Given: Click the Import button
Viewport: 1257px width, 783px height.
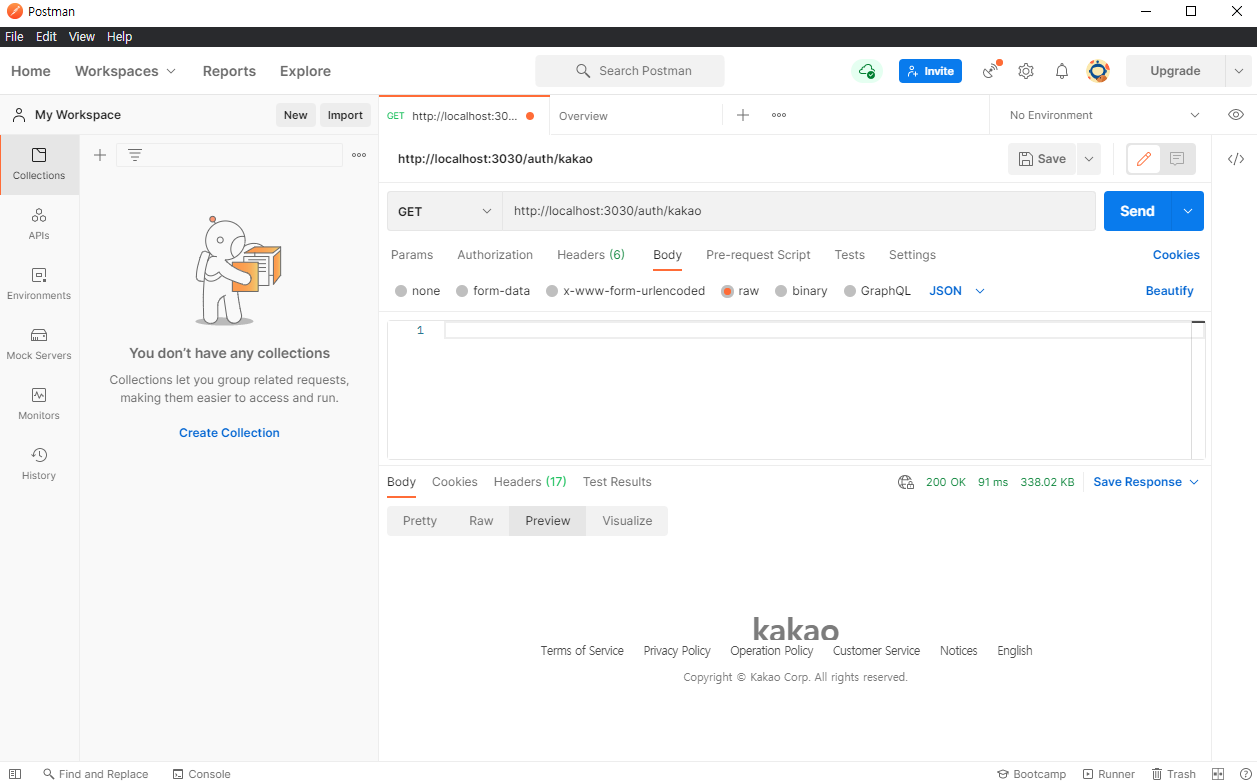Looking at the screenshot, I should point(345,115).
